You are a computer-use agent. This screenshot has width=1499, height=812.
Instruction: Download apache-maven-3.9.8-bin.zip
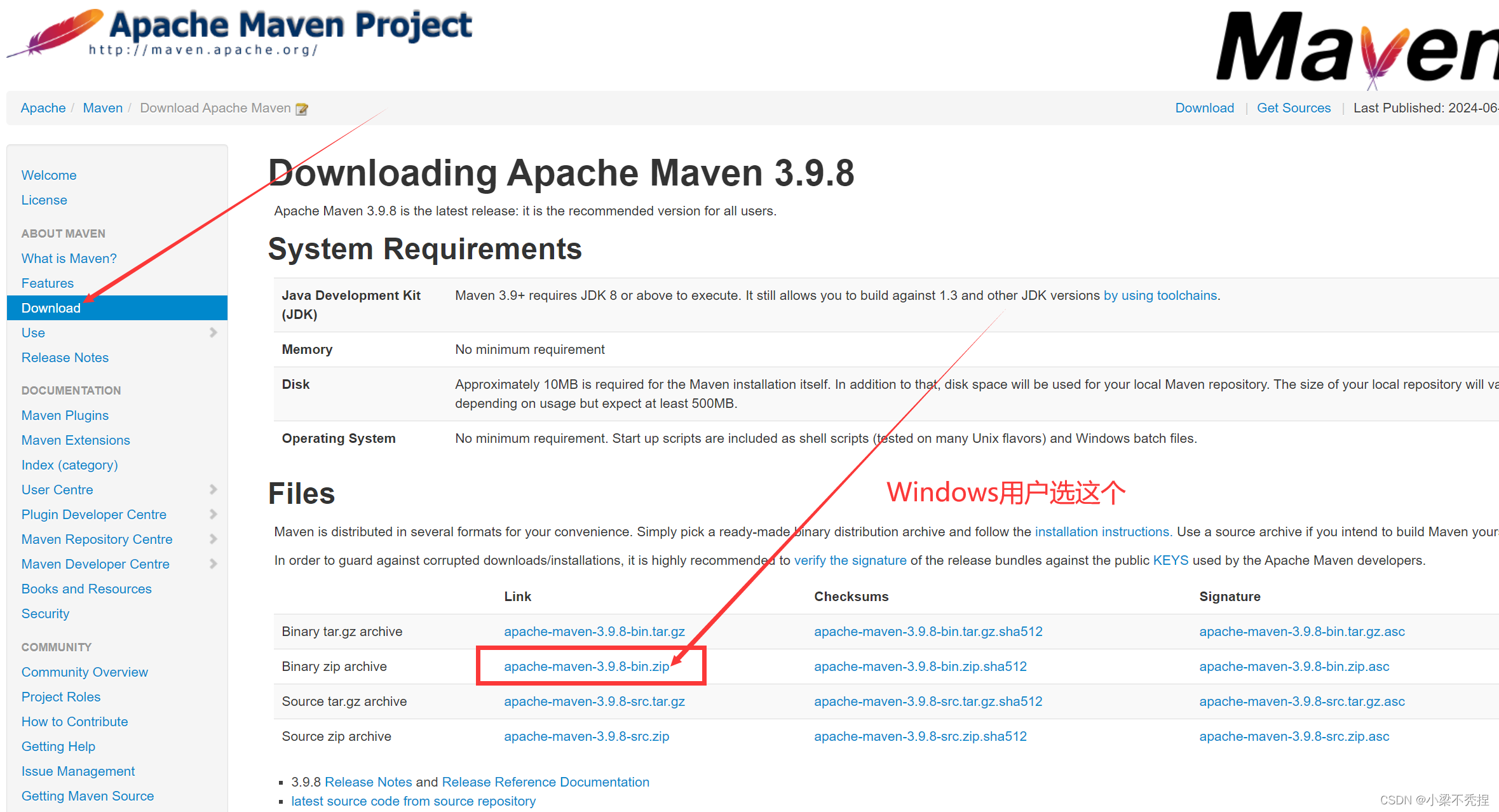pyautogui.click(x=587, y=667)
